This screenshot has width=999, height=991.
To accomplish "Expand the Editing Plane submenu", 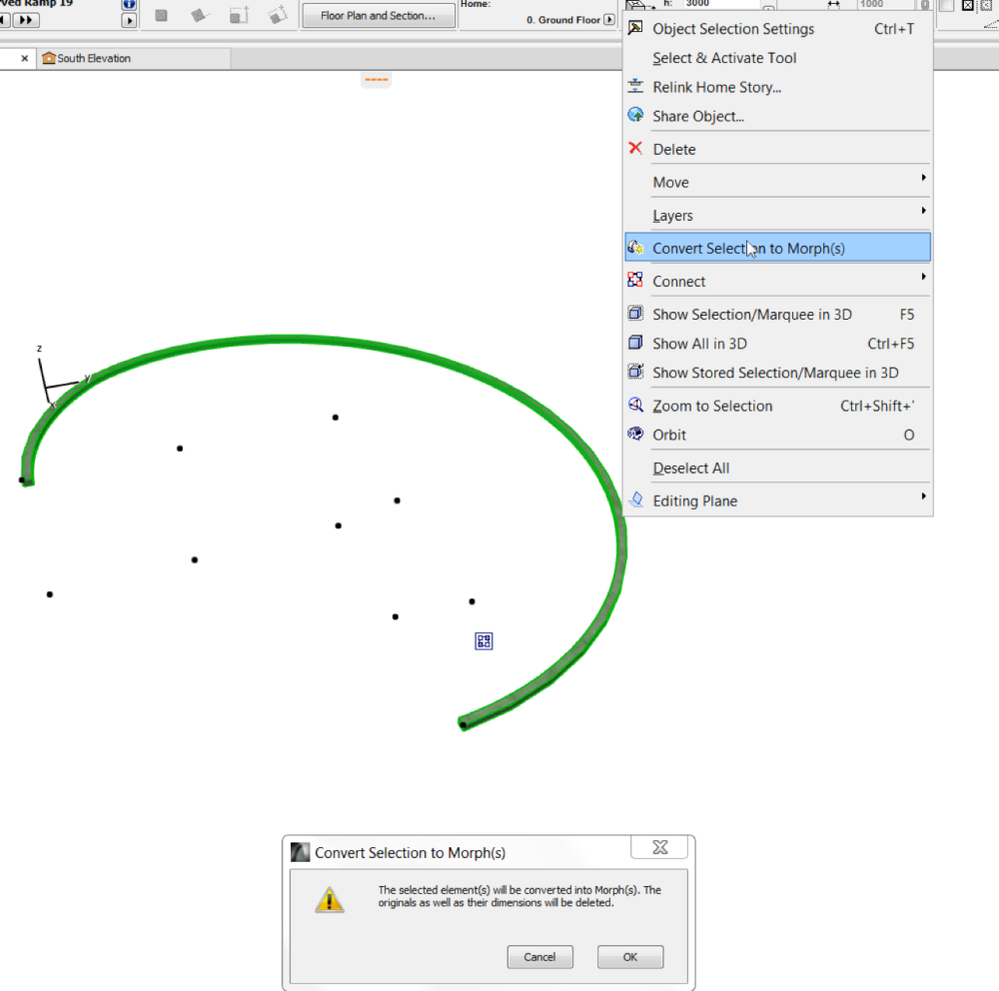I will (x=777, y=501).
